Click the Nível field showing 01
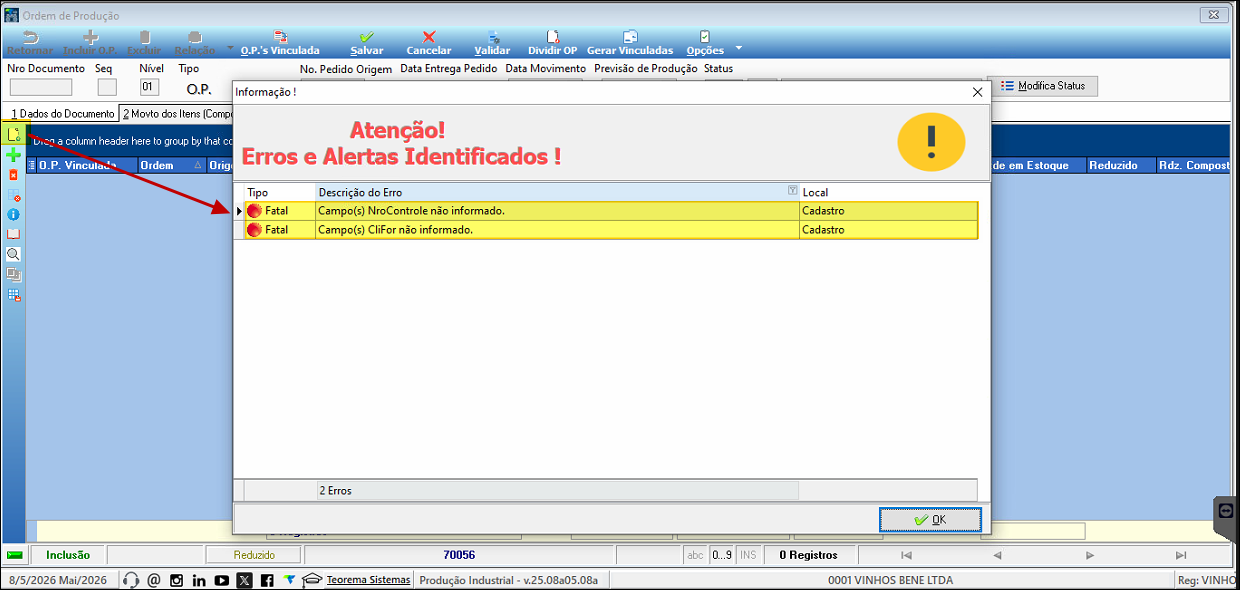The height and width of the screenshot is (590, 1240). [150, 87]
